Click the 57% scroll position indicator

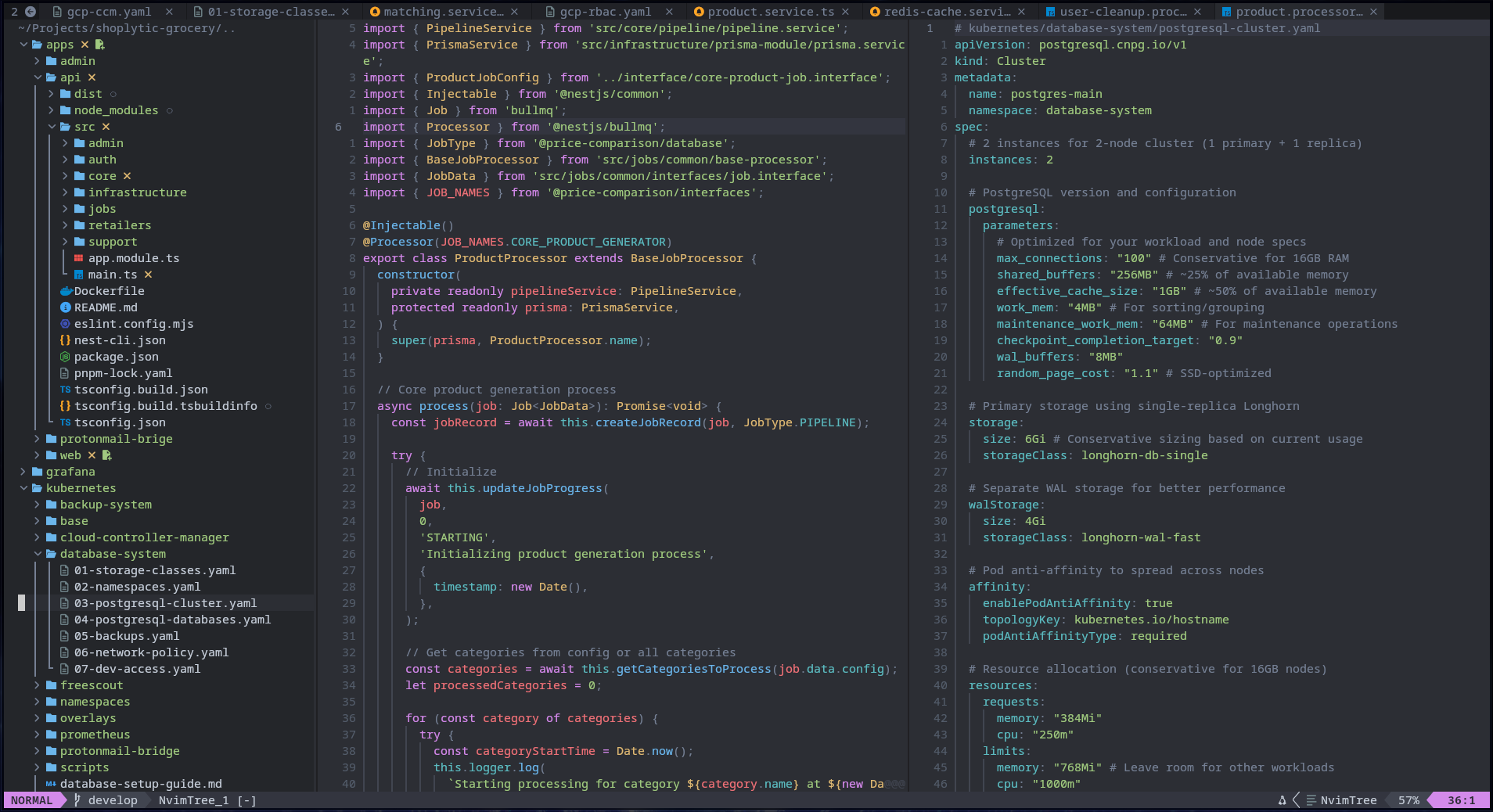[x=1408, y=800]
